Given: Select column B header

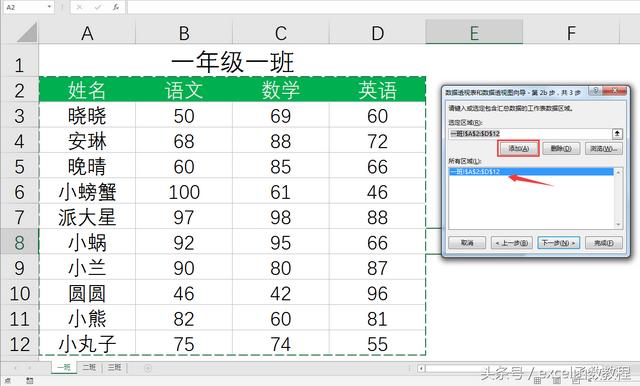Looking at the screenshot, I should coord(184,33).
